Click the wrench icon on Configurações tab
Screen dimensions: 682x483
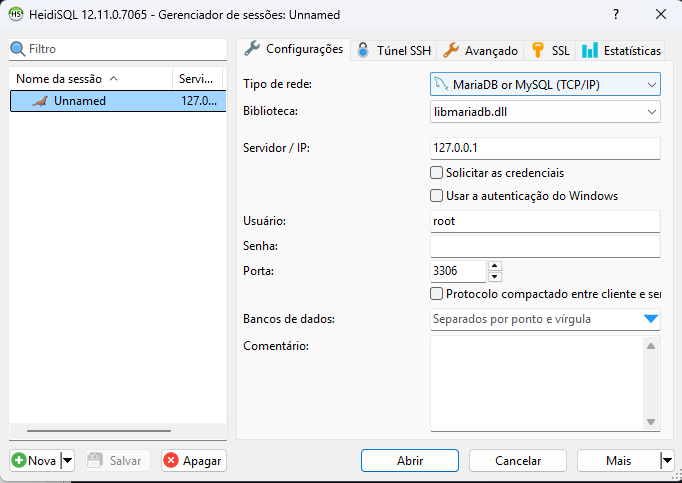coord(252,48)
